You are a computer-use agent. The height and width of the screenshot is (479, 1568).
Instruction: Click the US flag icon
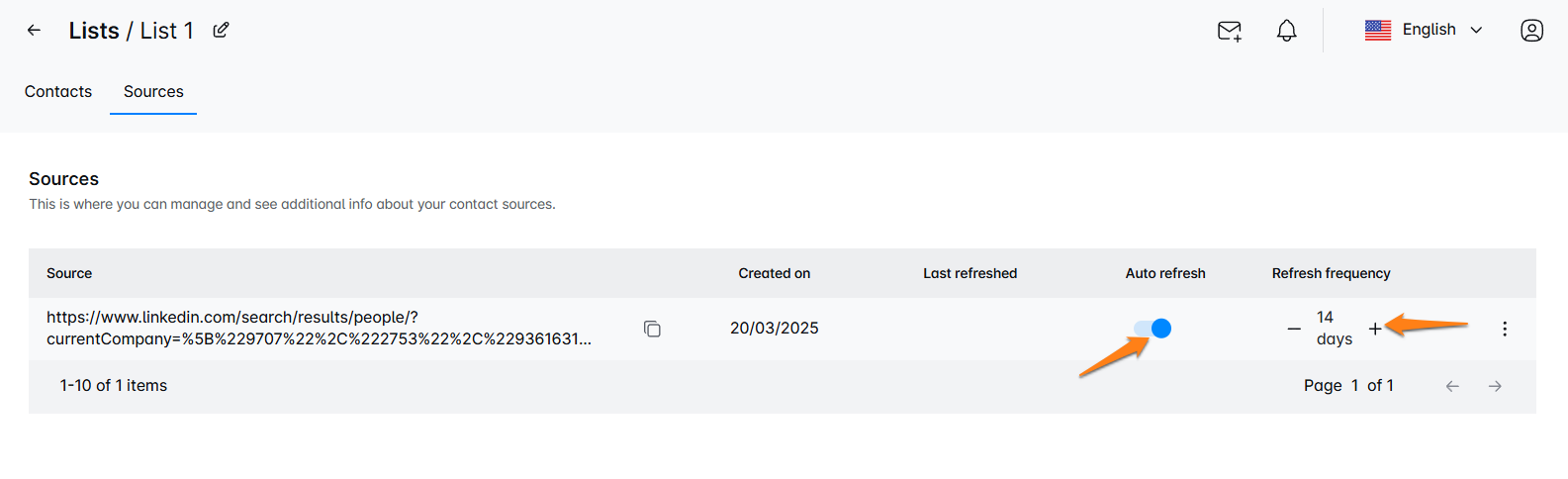[1378, 31]
